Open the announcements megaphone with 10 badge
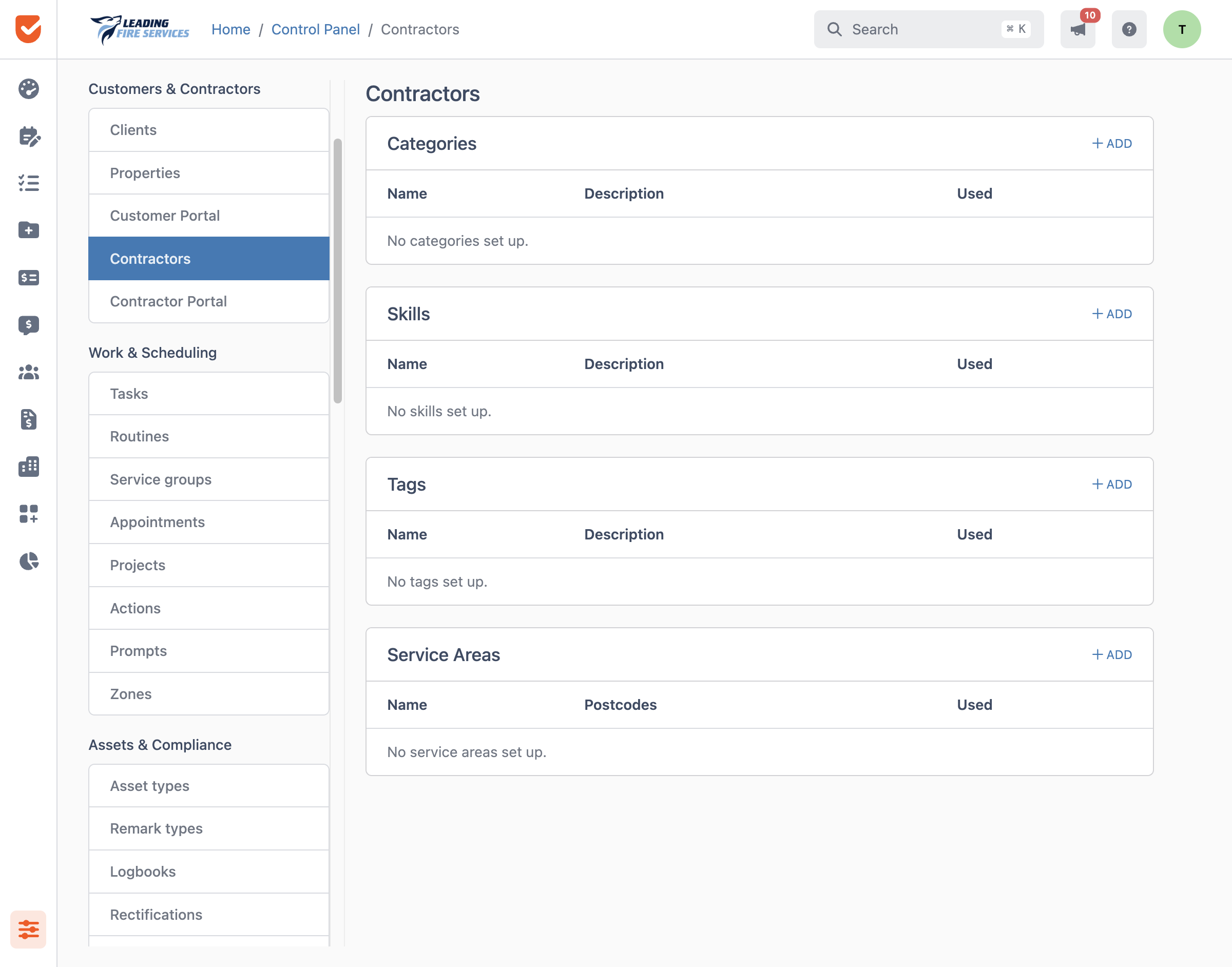1232x967 pixels. click(x=1078, y=29)
